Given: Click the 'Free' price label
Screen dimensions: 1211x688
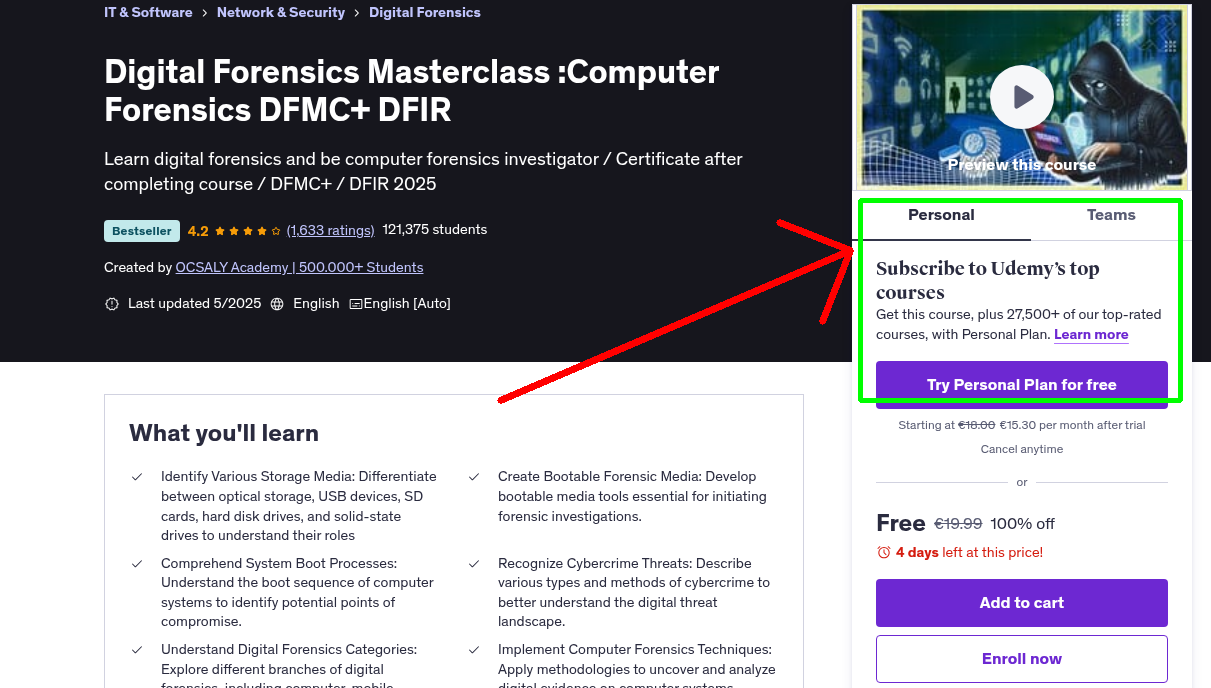Looking at the screenshot, I should point(900,523).
